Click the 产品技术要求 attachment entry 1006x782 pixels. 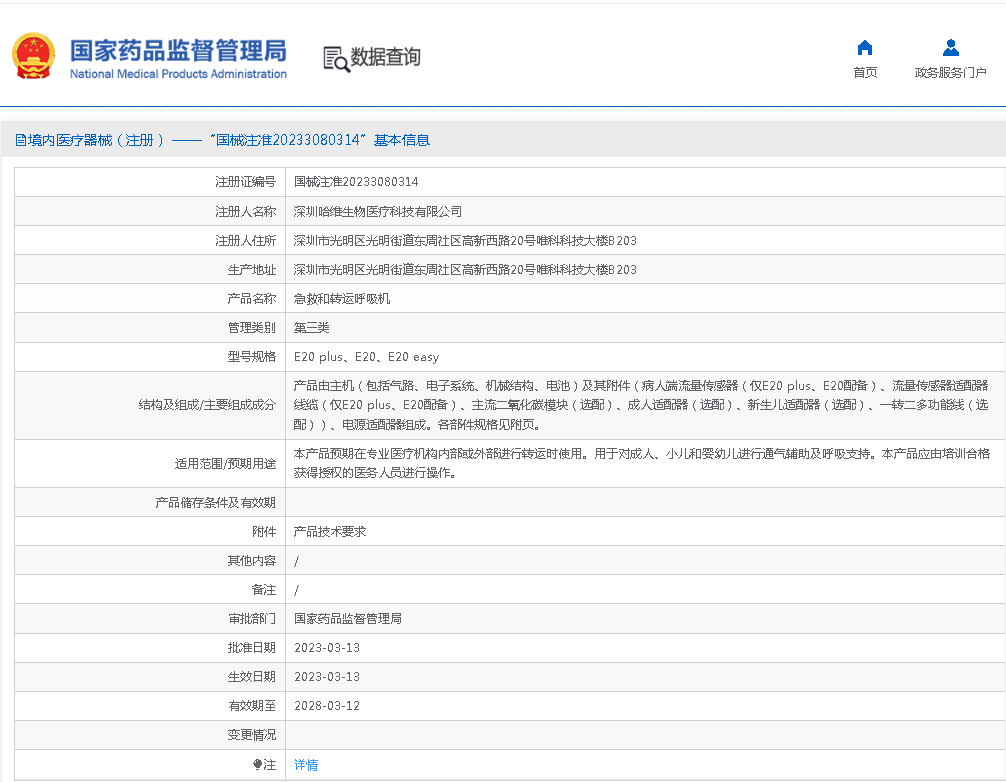[330, 532]
